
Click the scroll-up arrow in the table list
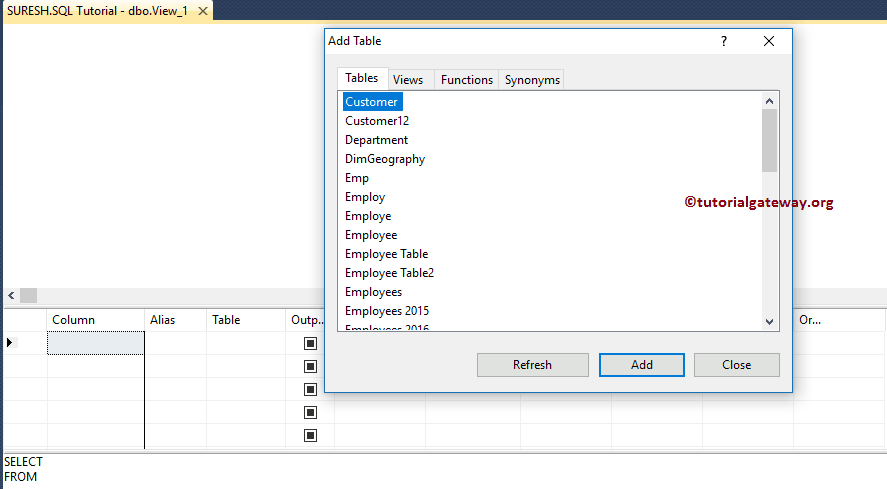click(769, 101)
